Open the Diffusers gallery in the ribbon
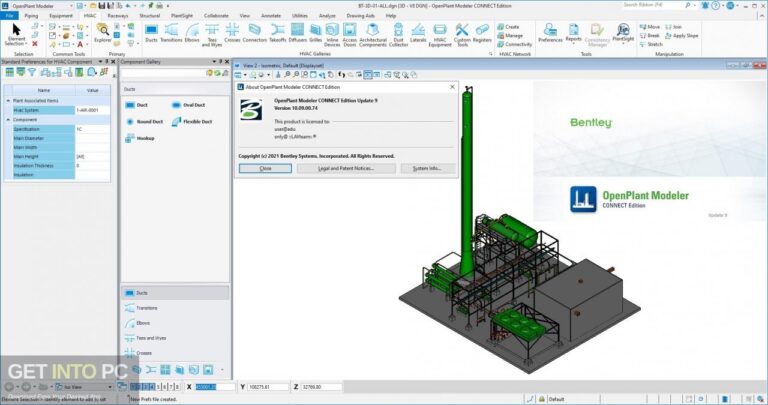The height and width of the screenshot is (405, 768). click(297, 33)
